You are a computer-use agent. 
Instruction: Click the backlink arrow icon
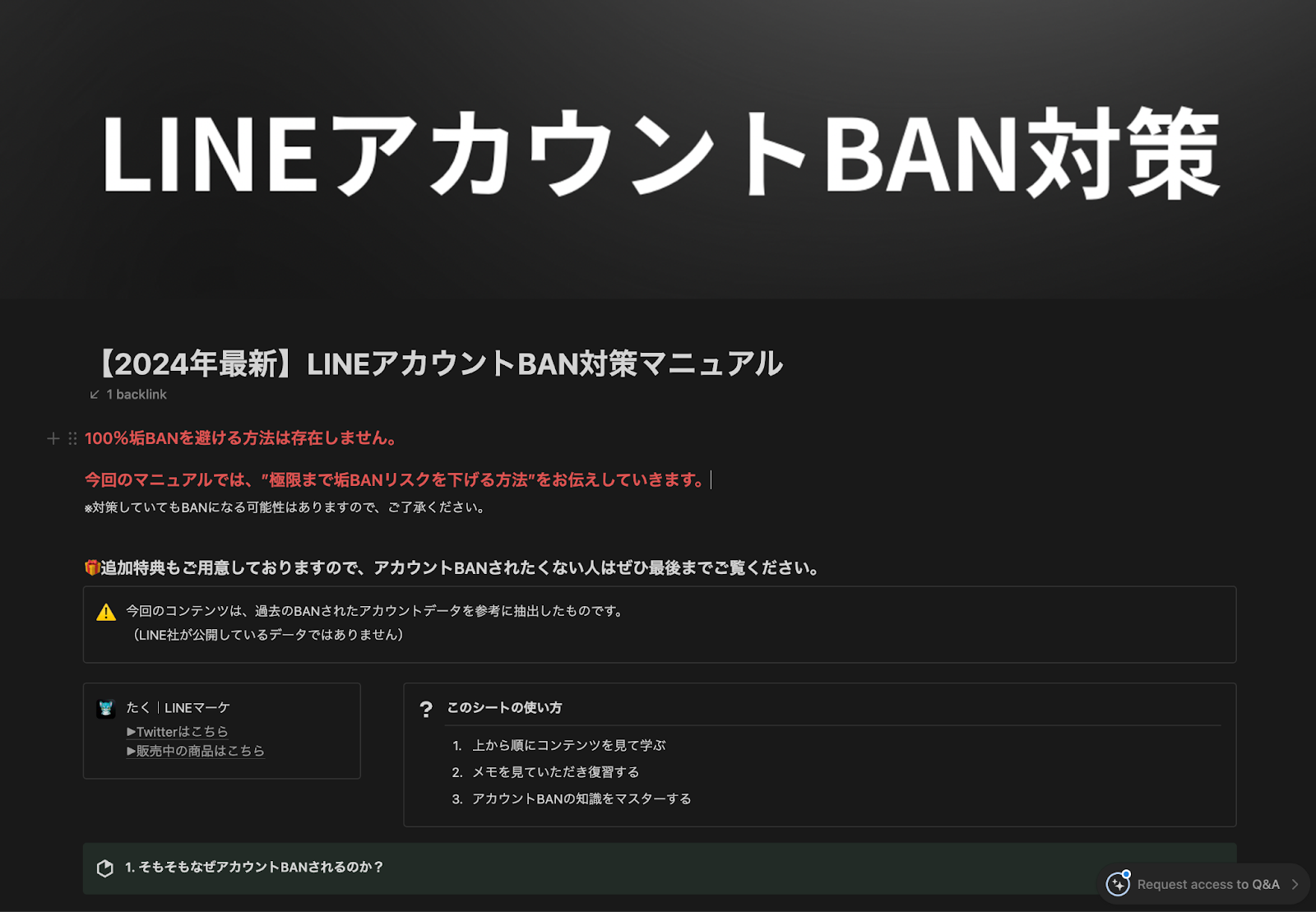click(95, 395)
